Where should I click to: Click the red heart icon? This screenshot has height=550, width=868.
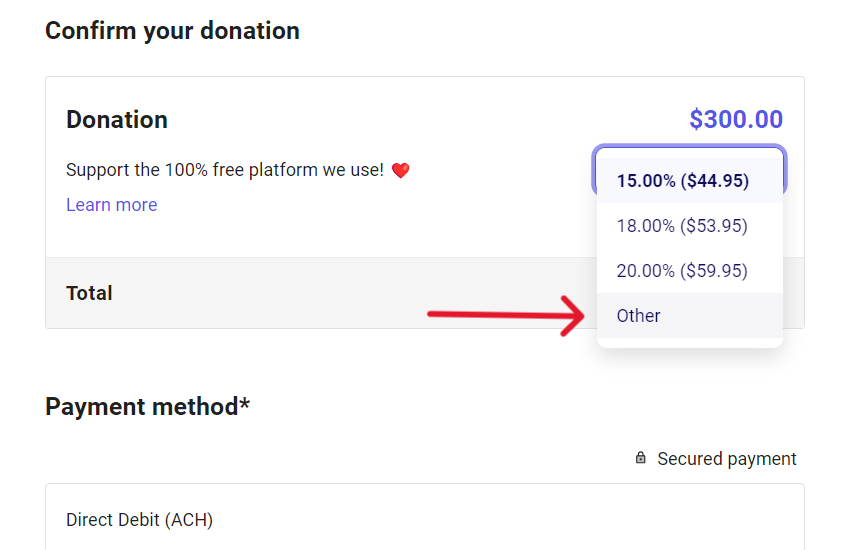[x=400, y=171]
